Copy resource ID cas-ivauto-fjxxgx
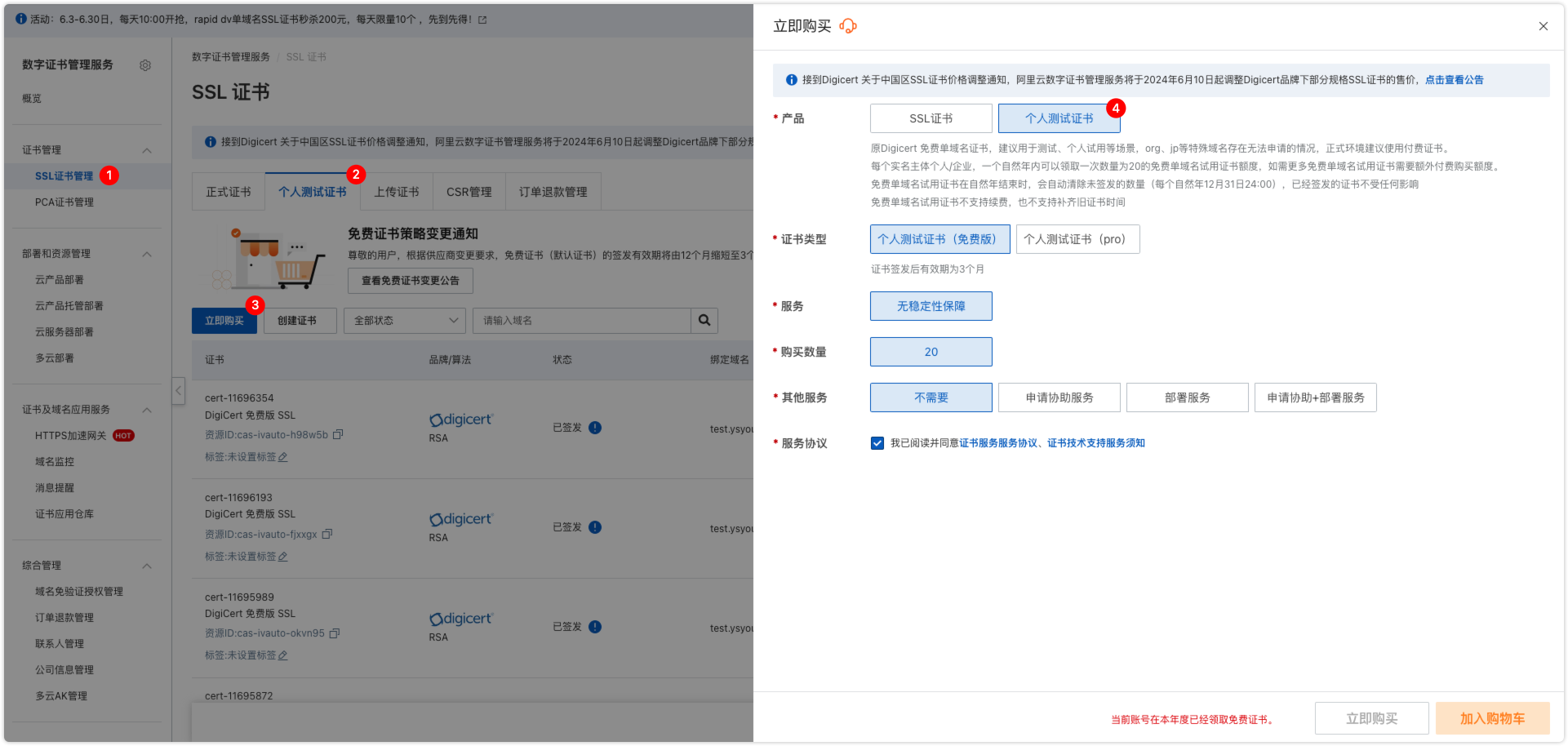1568x746 pixels. pyautogui.click(x=327, y=535)
